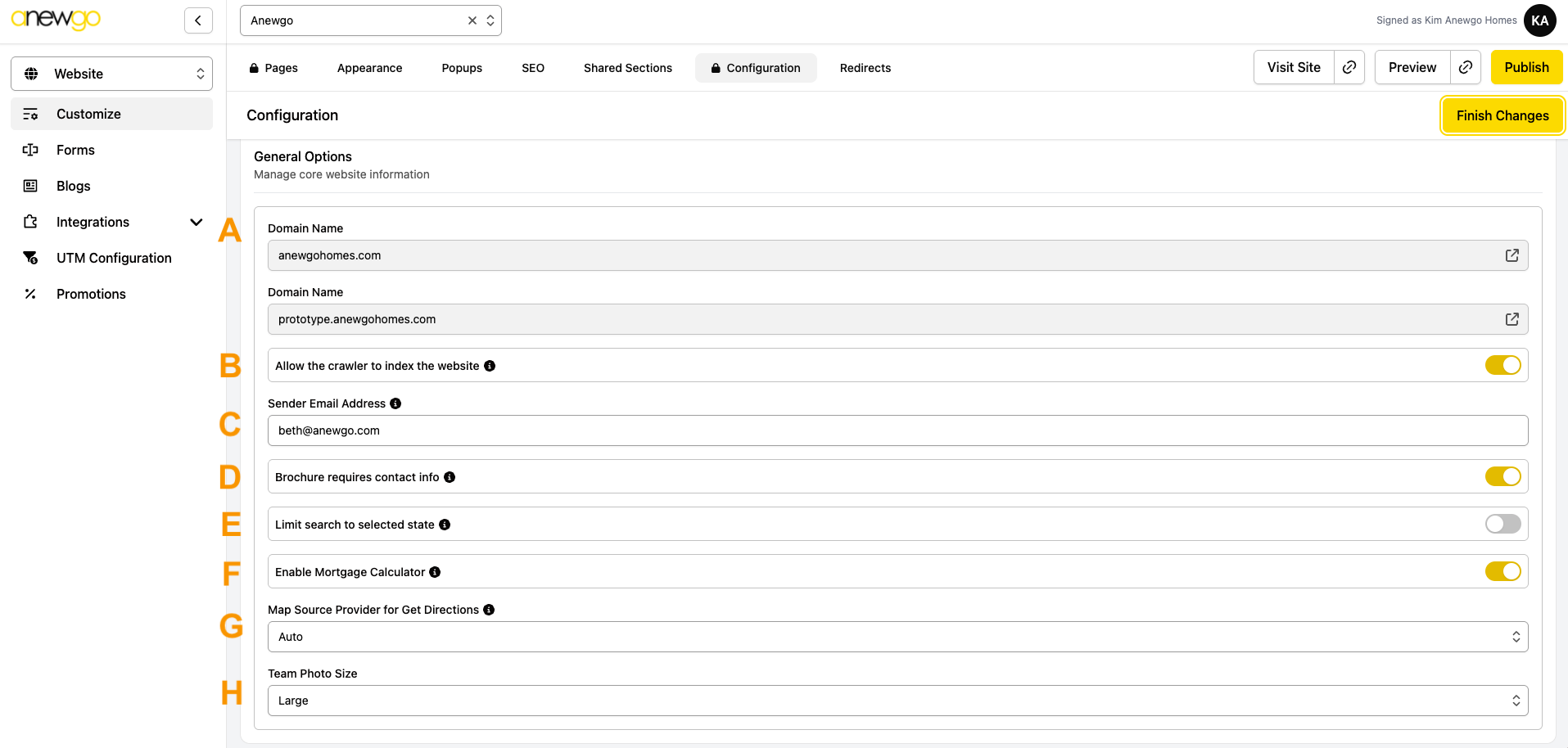
Task: Click the Publish button
Action: tap(1526, 67)
